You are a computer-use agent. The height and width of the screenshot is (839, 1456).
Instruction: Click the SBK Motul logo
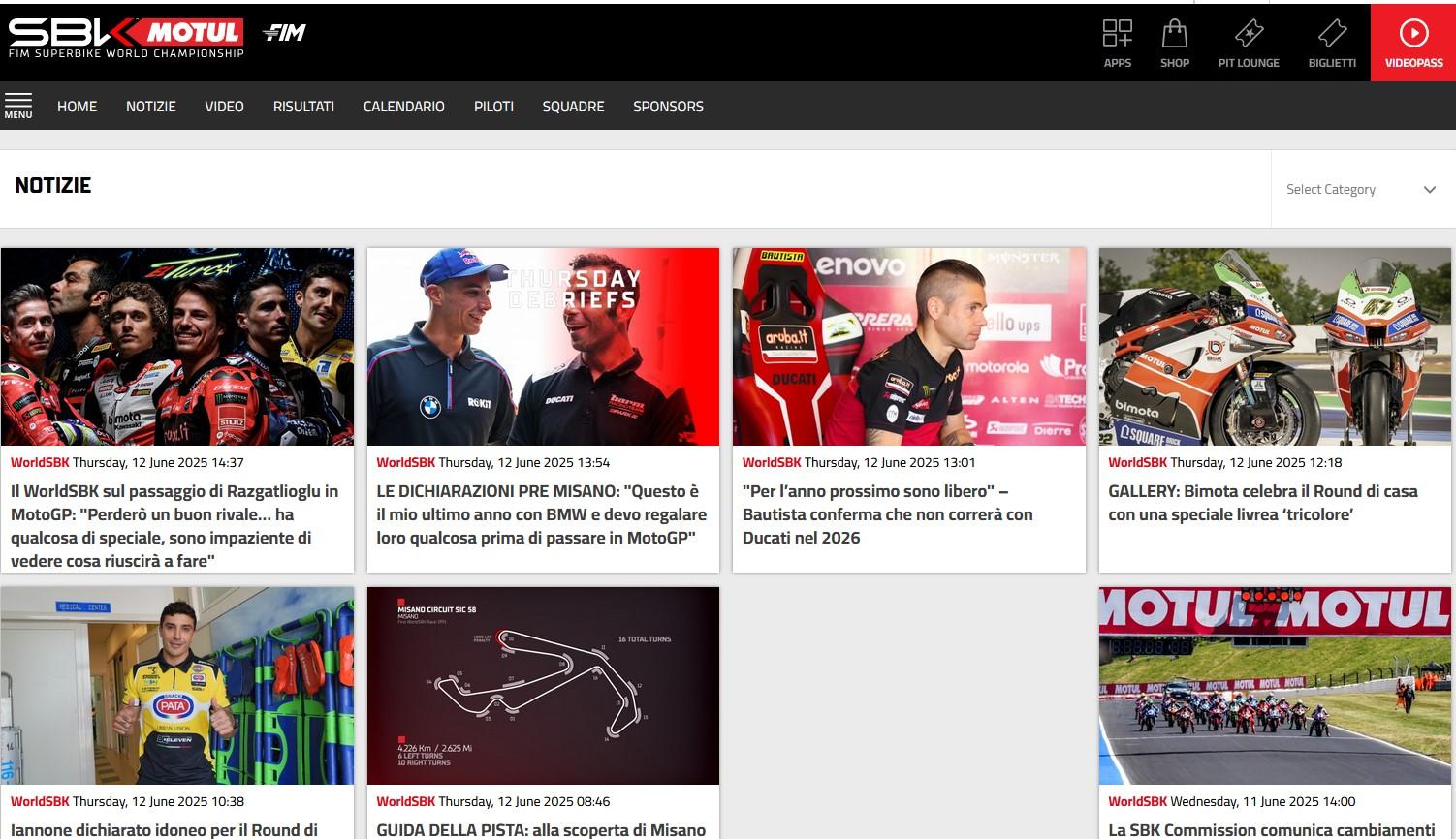[x=126, y=38]
